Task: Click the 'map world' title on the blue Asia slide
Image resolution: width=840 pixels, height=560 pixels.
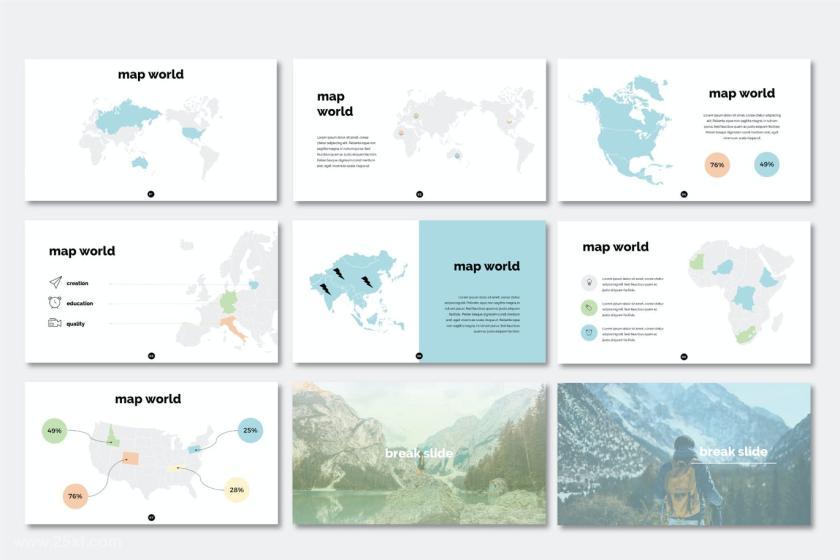Action: click(486, 266)
